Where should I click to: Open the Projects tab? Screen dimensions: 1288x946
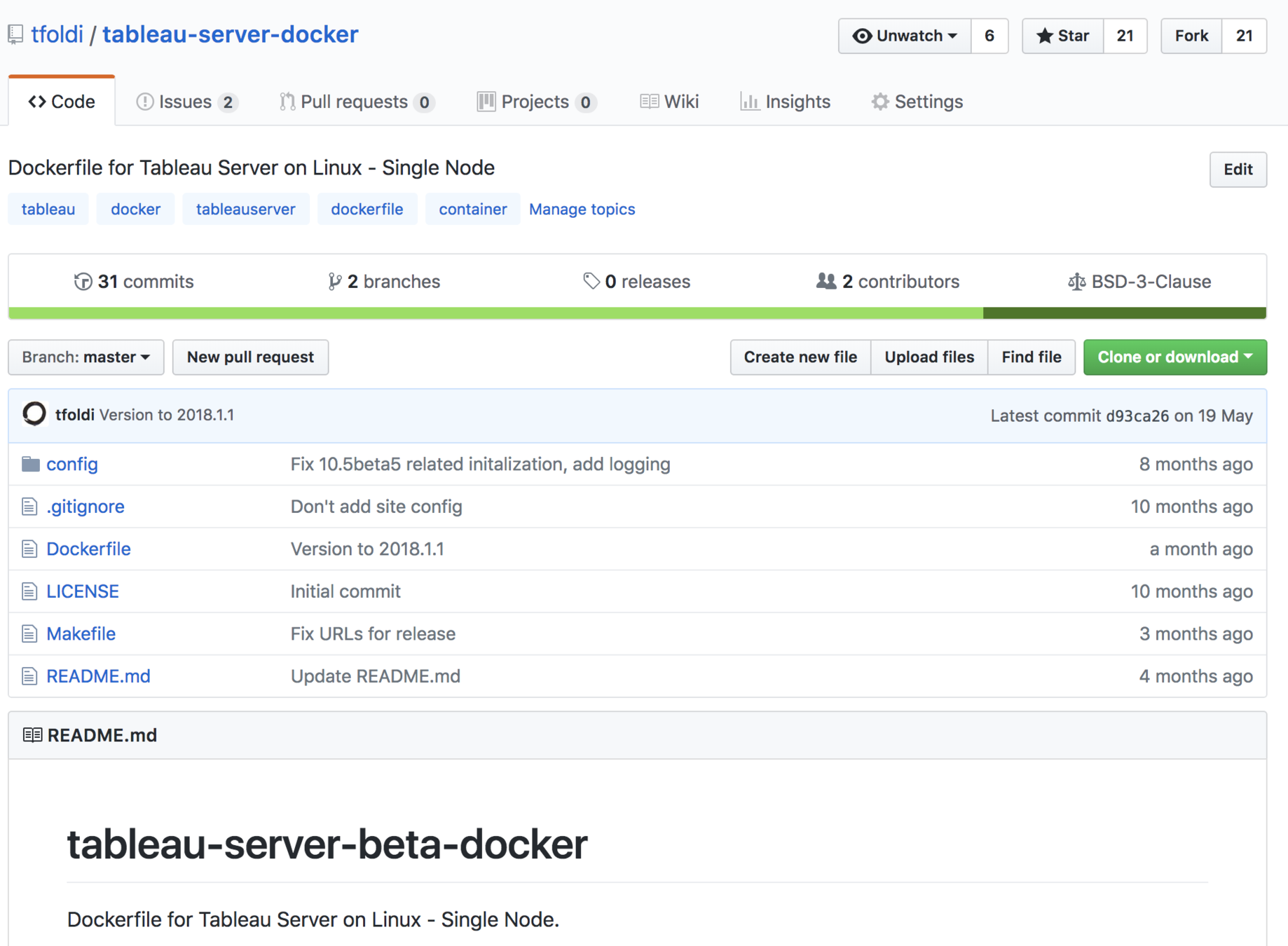536,102
